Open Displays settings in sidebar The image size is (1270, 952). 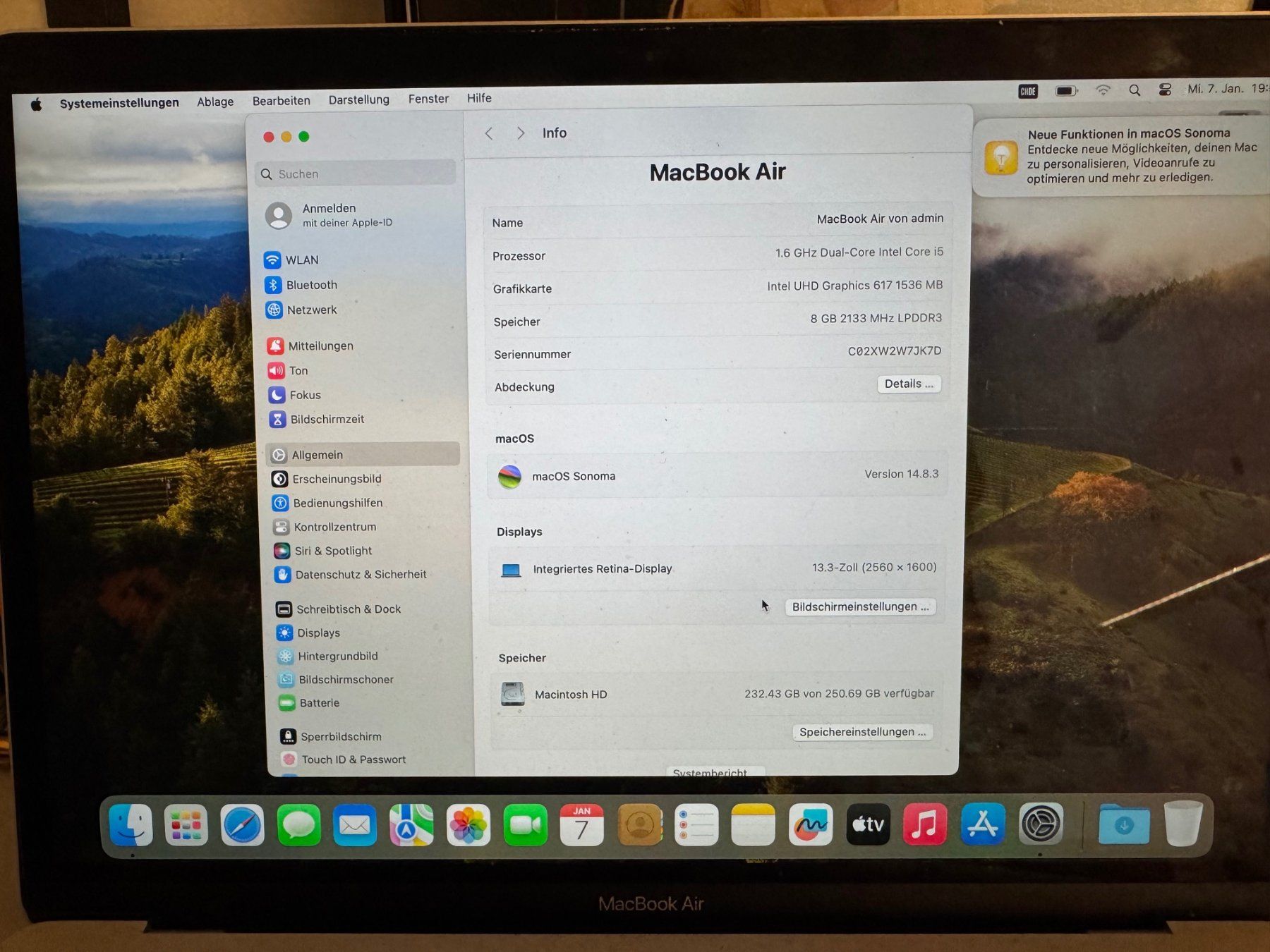point(308,633)
